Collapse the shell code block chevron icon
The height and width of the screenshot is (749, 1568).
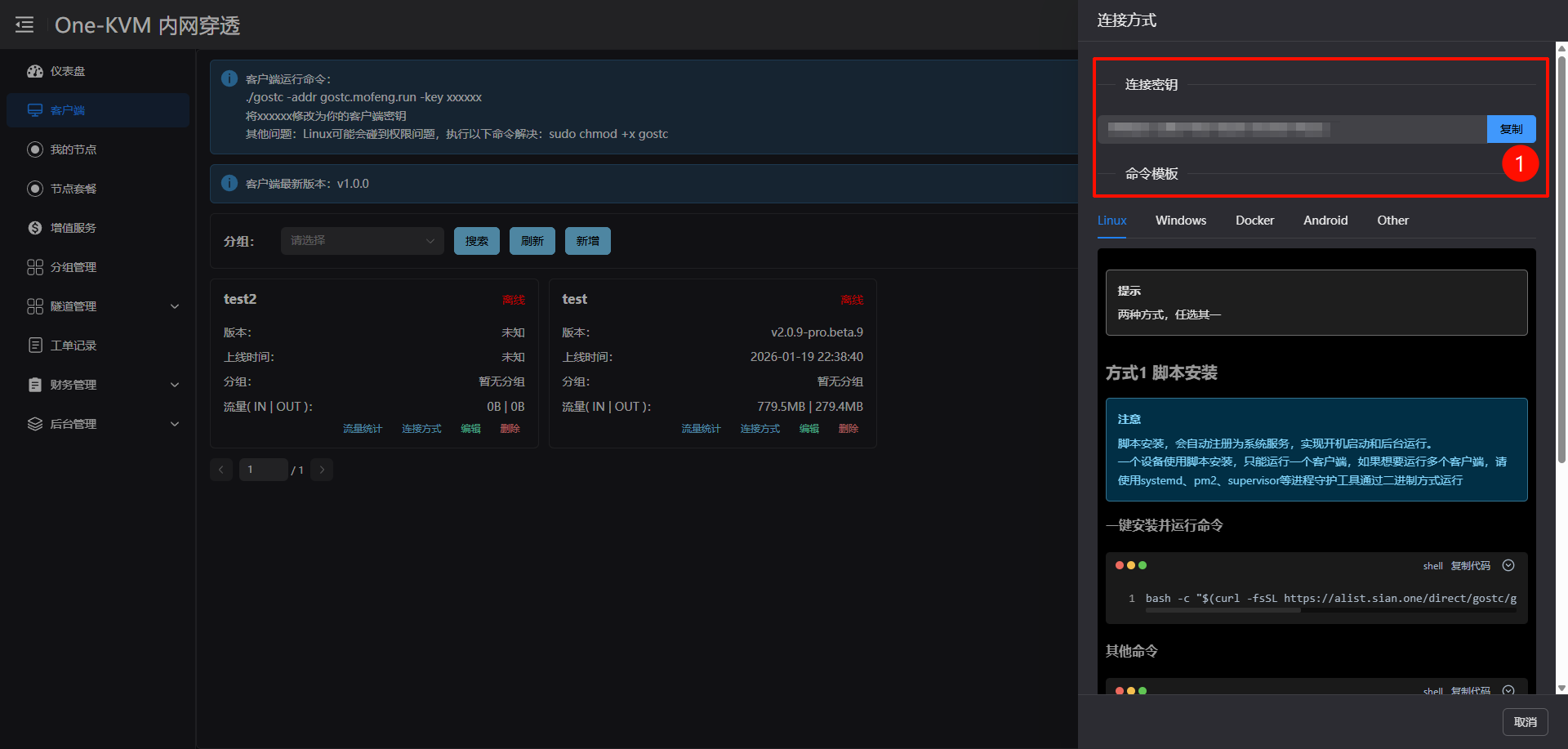[x=1508, y=565]
